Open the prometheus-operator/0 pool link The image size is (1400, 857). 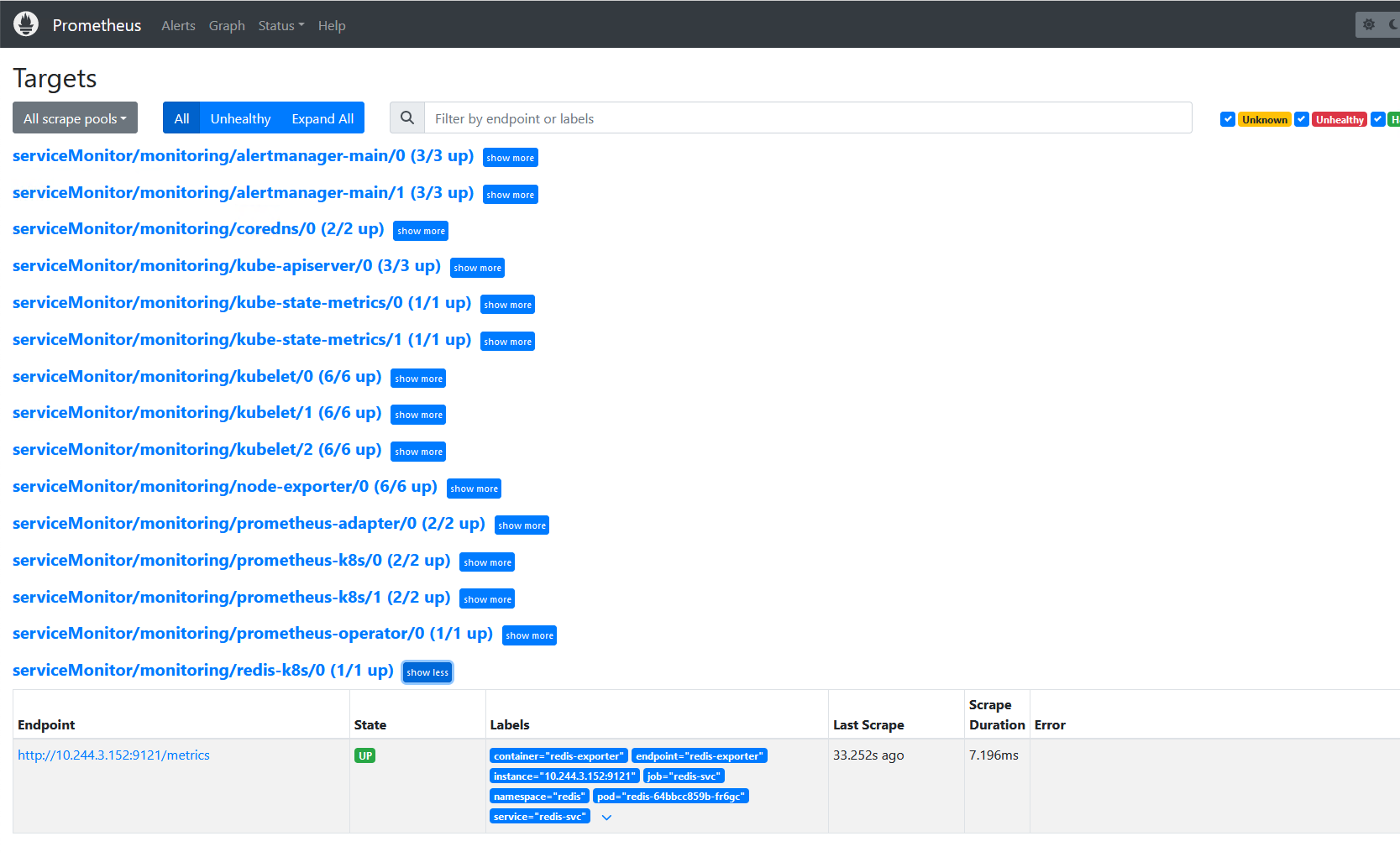coord(253,634)
